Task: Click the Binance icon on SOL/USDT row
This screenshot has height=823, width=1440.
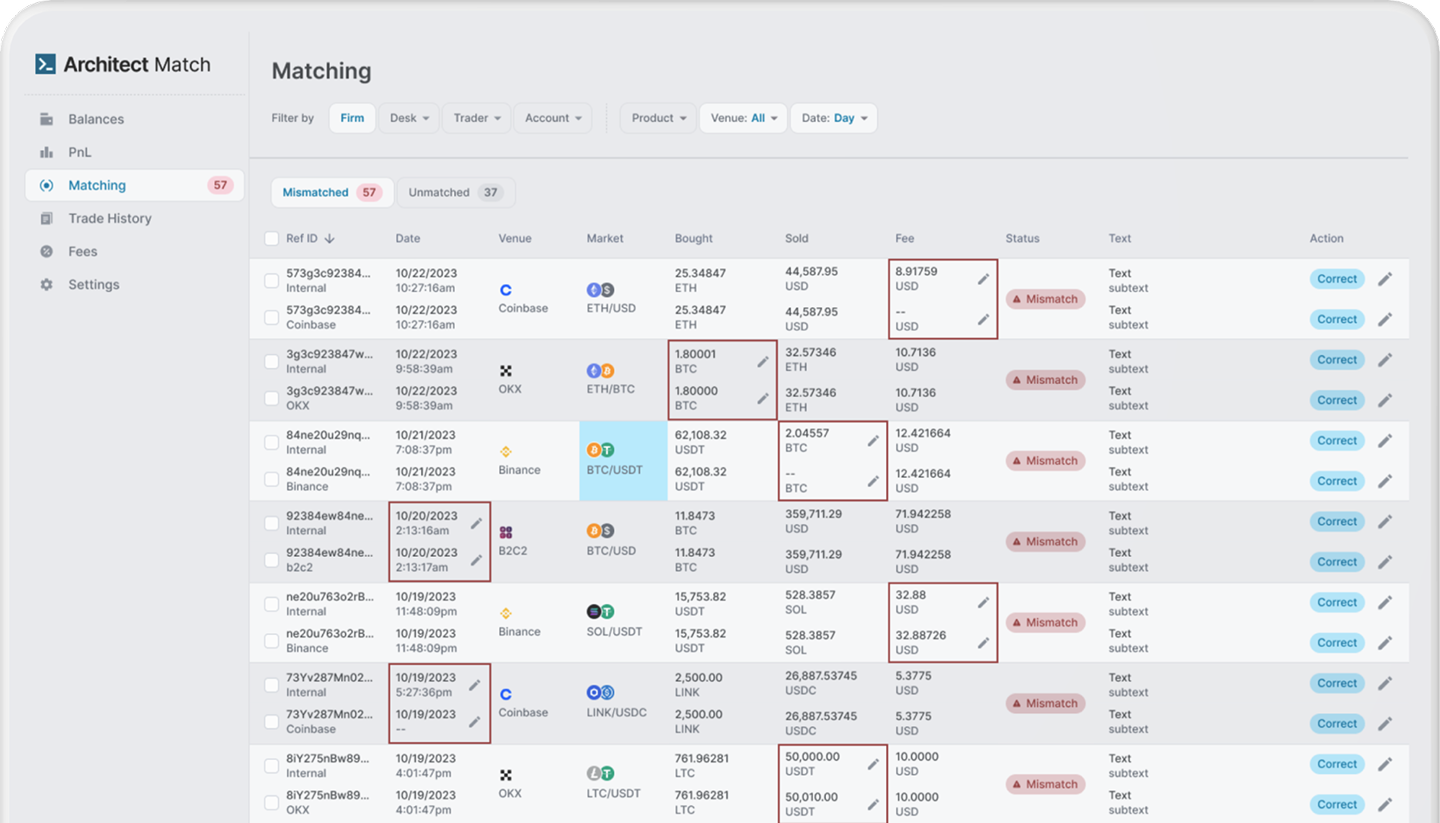Action: pyautogui.click(x=507, y=611)
